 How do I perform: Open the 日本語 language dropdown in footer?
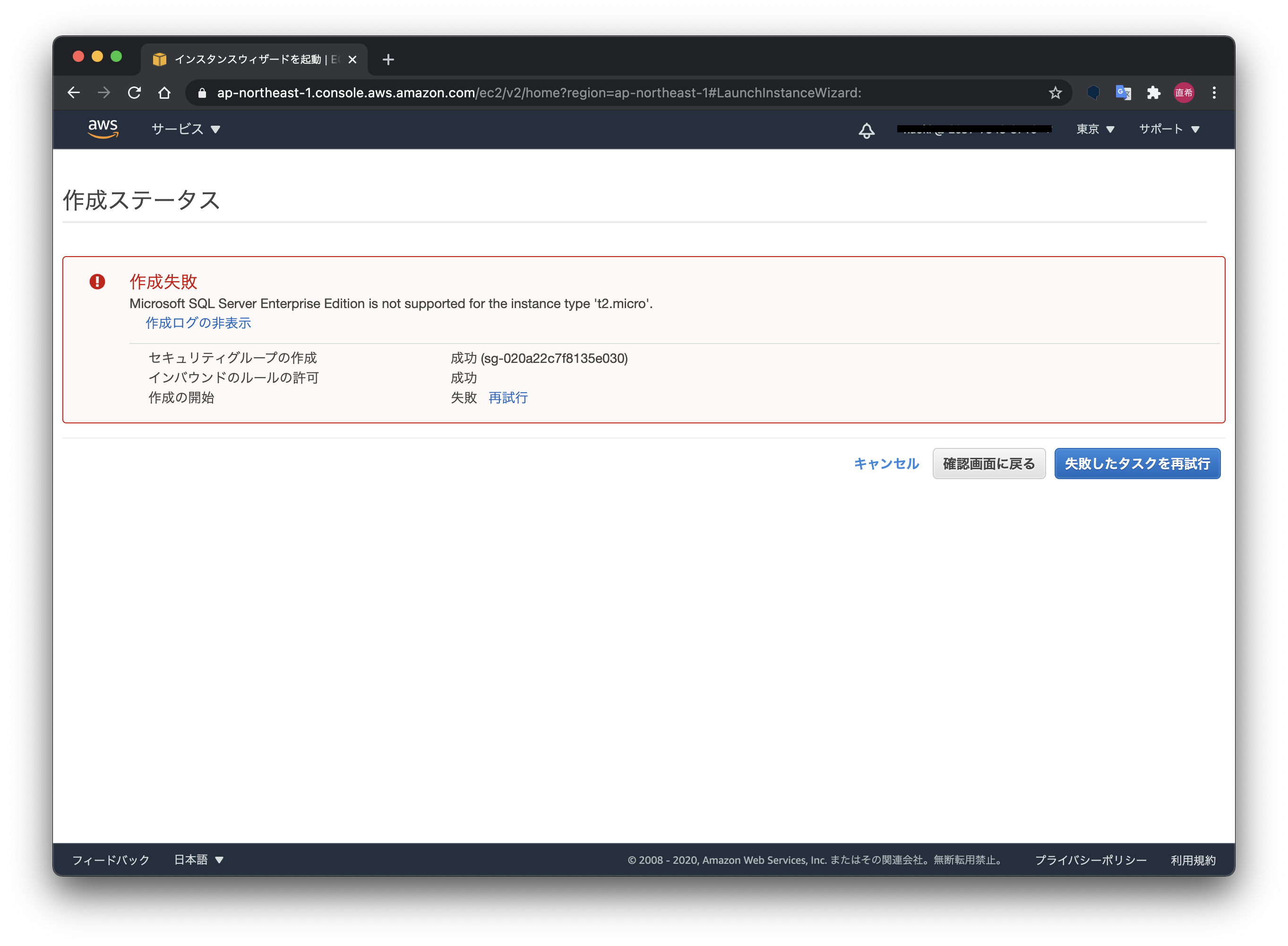pyautogui.click(x=198, y=860)
